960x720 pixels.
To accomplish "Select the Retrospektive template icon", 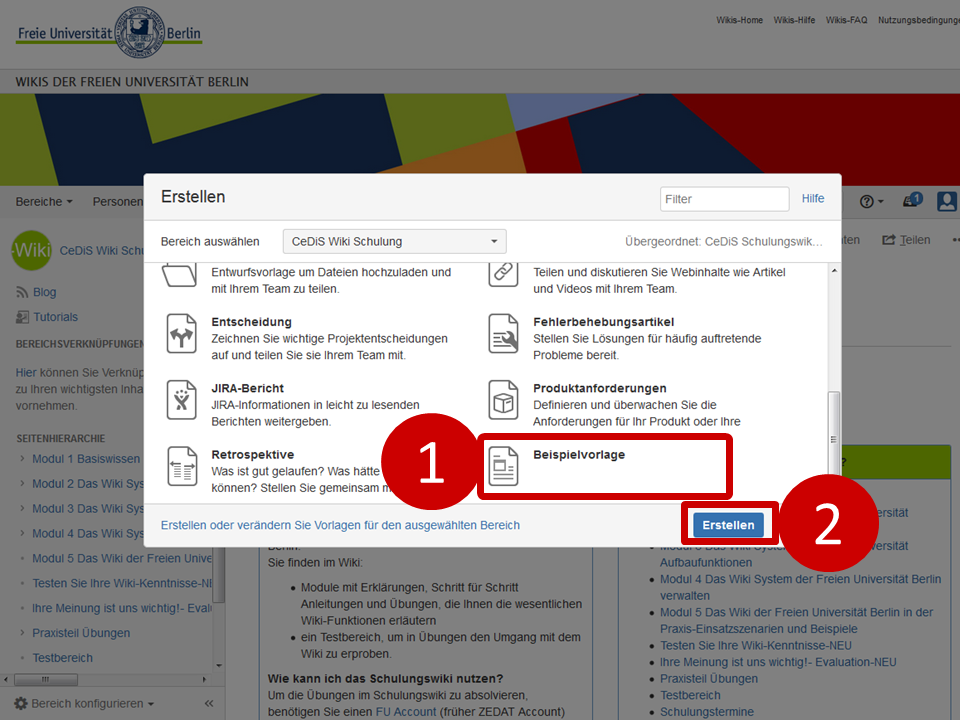I will click(182, 466).
